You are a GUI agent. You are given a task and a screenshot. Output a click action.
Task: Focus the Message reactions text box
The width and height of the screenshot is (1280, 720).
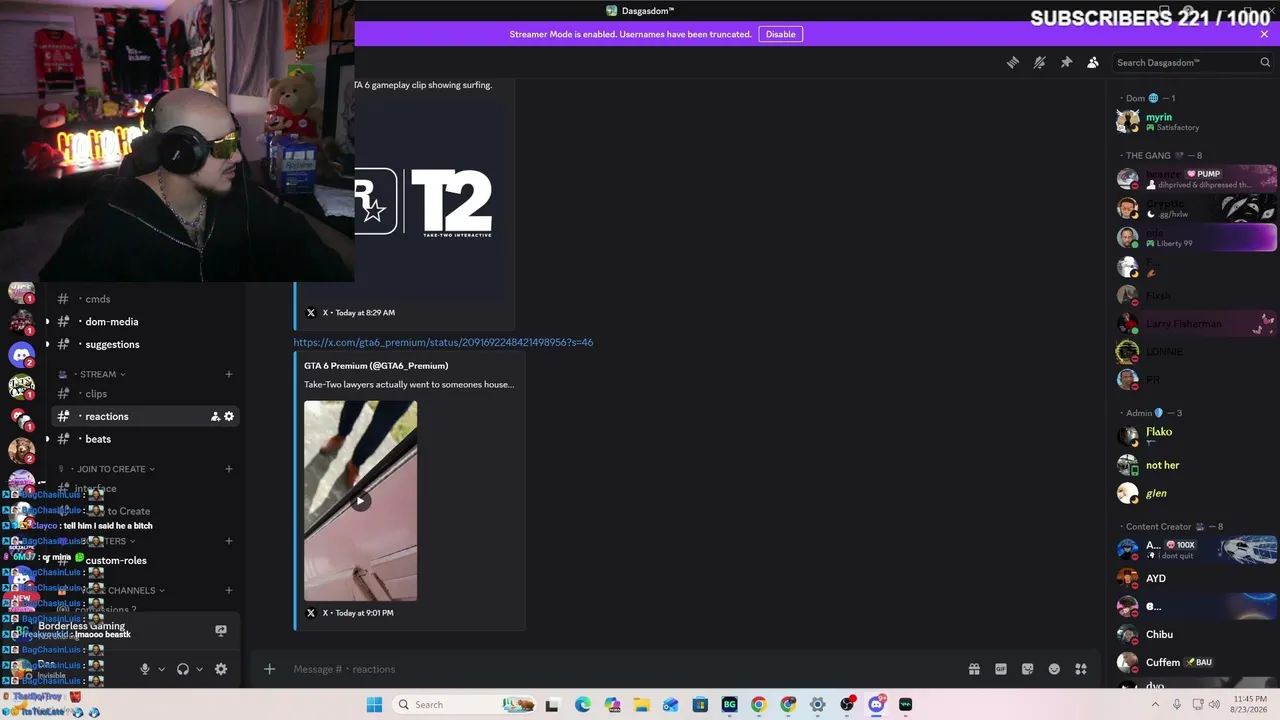click(x=620, y=669)
